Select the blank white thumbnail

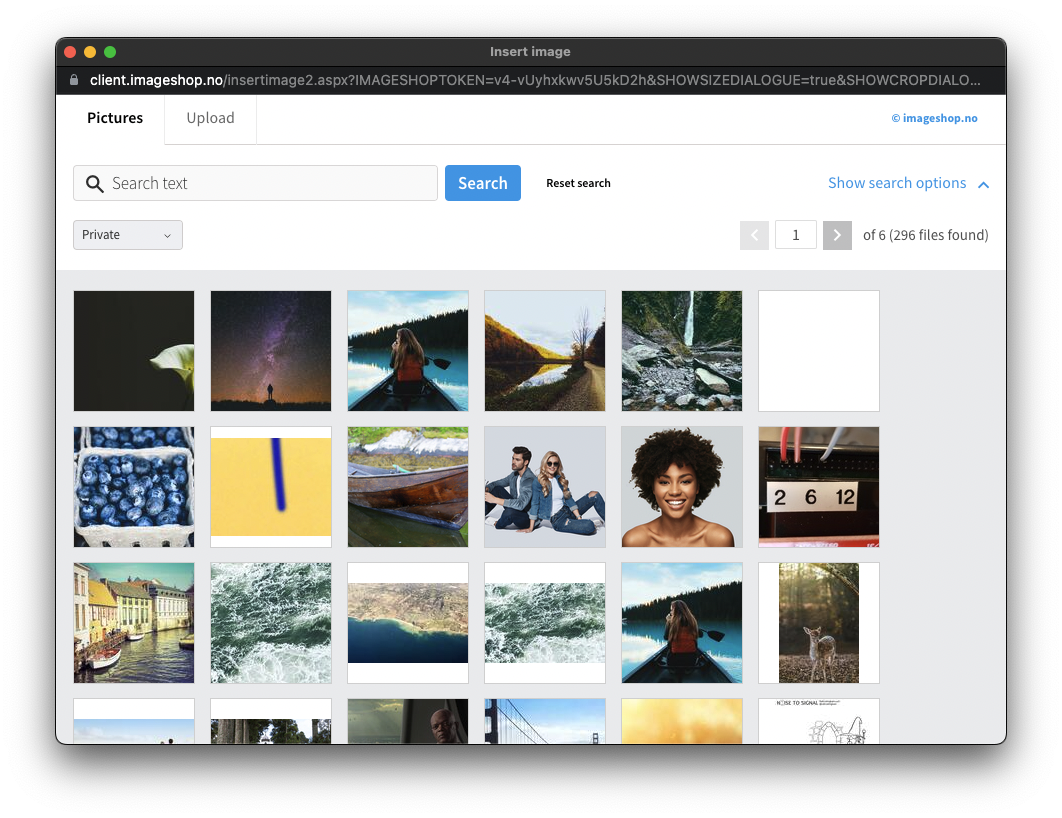point(819,351)
